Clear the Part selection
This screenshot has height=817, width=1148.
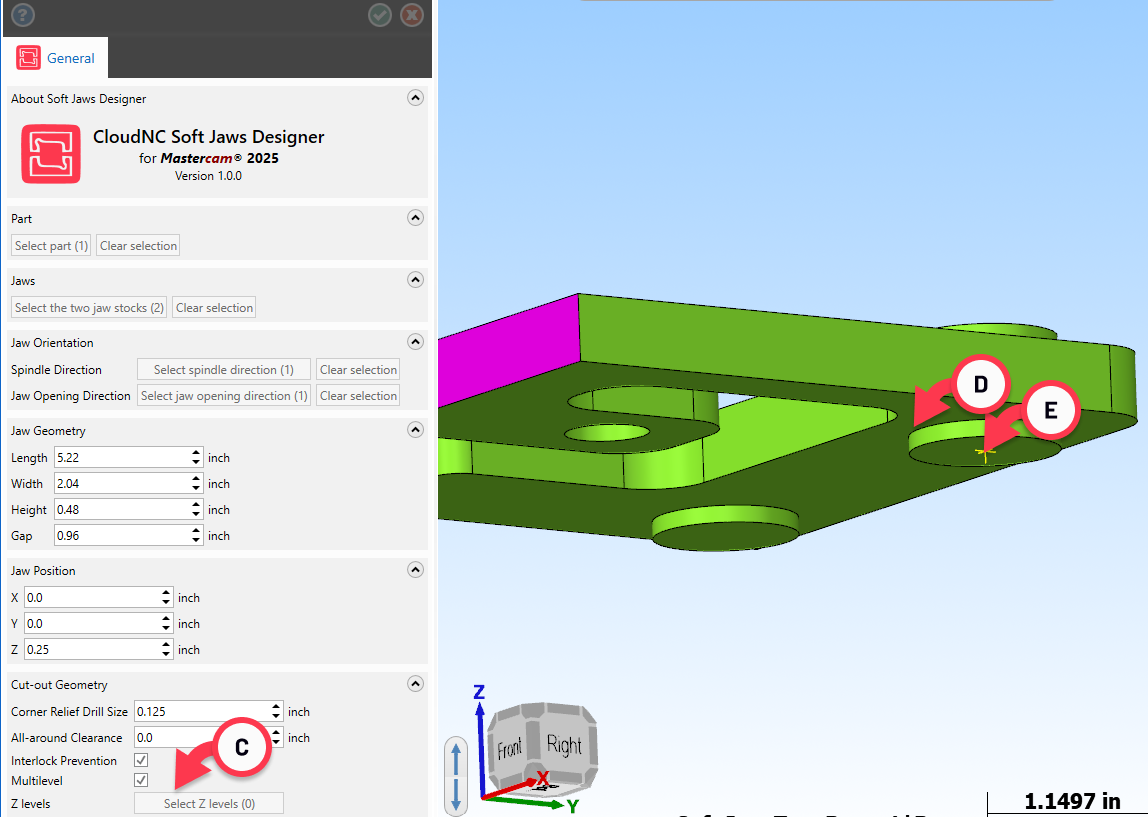click(138, 246)
